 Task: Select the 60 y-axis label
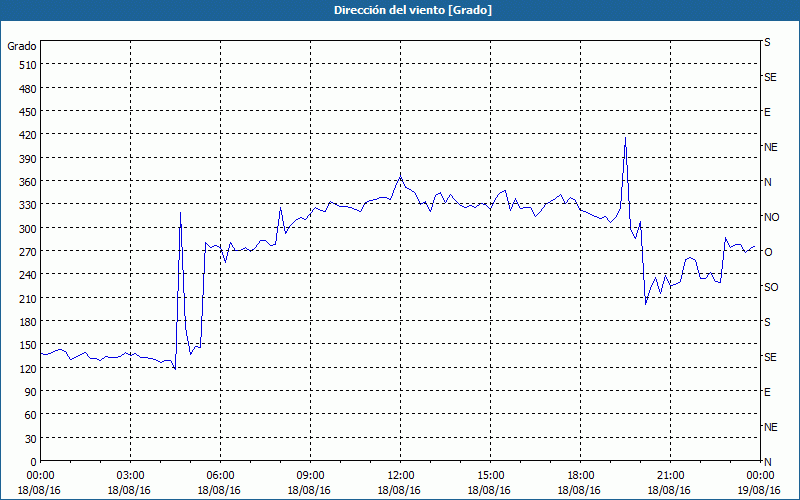(x=30, y=415)
